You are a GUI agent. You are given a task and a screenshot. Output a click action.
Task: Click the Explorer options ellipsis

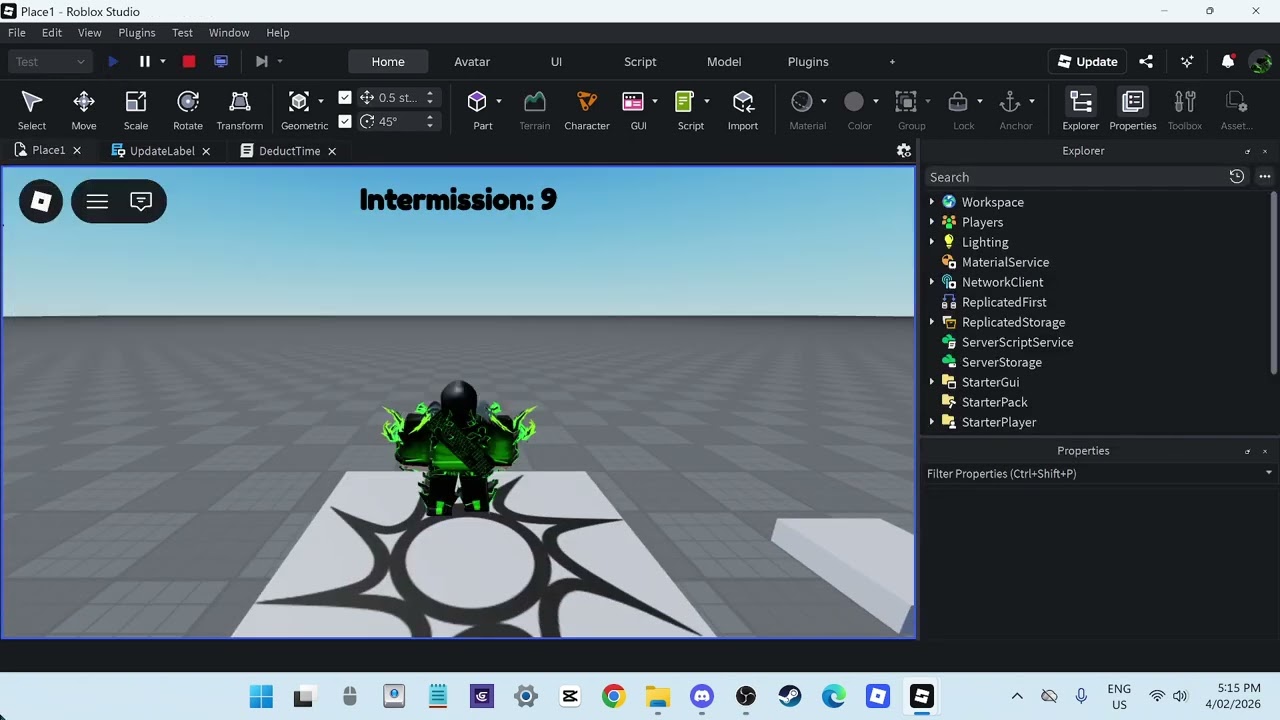tap(1265, 177)
